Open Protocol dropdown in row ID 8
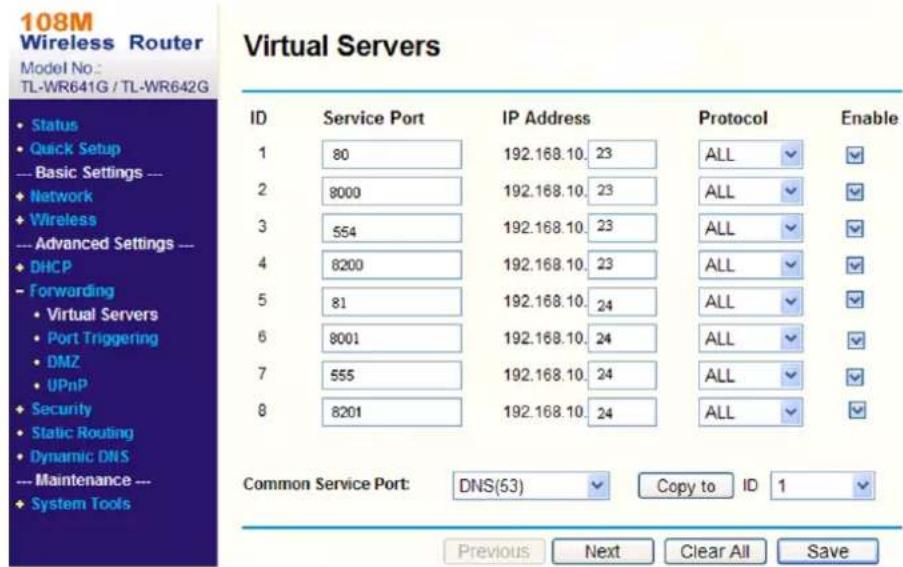This screenshot has height=567, width=903. 750,412
